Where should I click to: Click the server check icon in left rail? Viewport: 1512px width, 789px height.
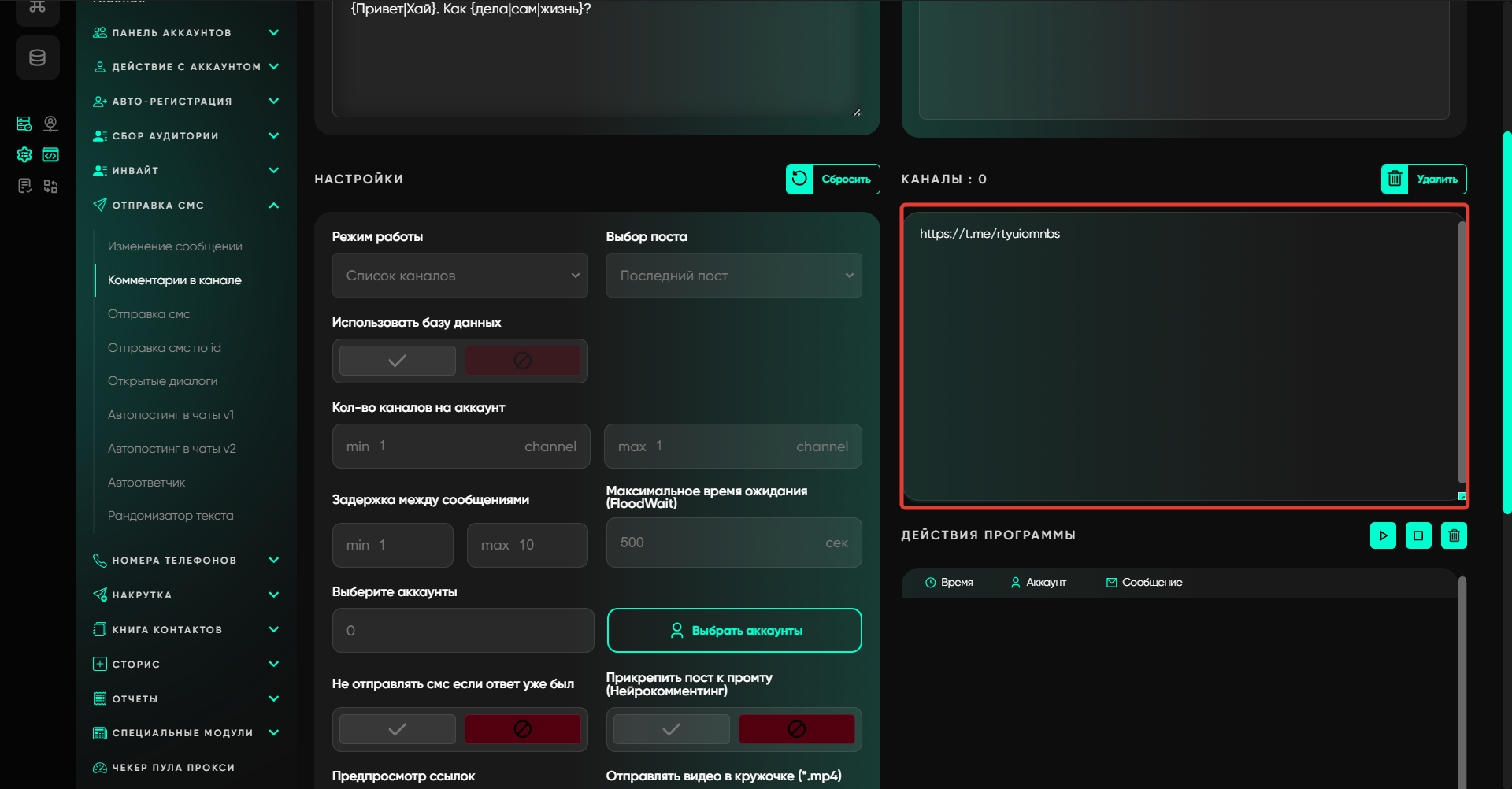click(x=24, y=124)
